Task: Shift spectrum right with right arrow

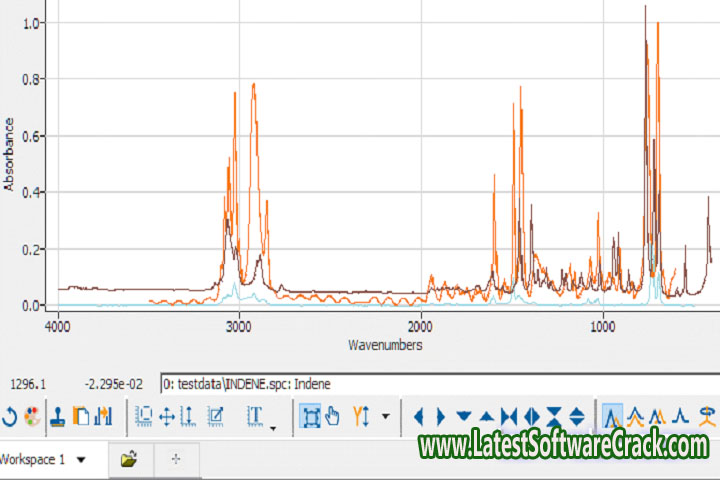Action: (441, 415)
